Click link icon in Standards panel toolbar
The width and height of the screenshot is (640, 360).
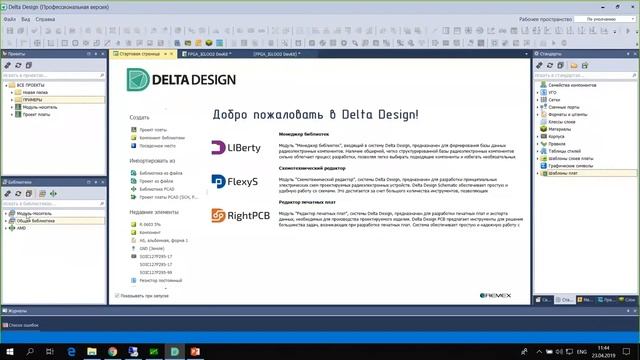[x=539, y=65]
